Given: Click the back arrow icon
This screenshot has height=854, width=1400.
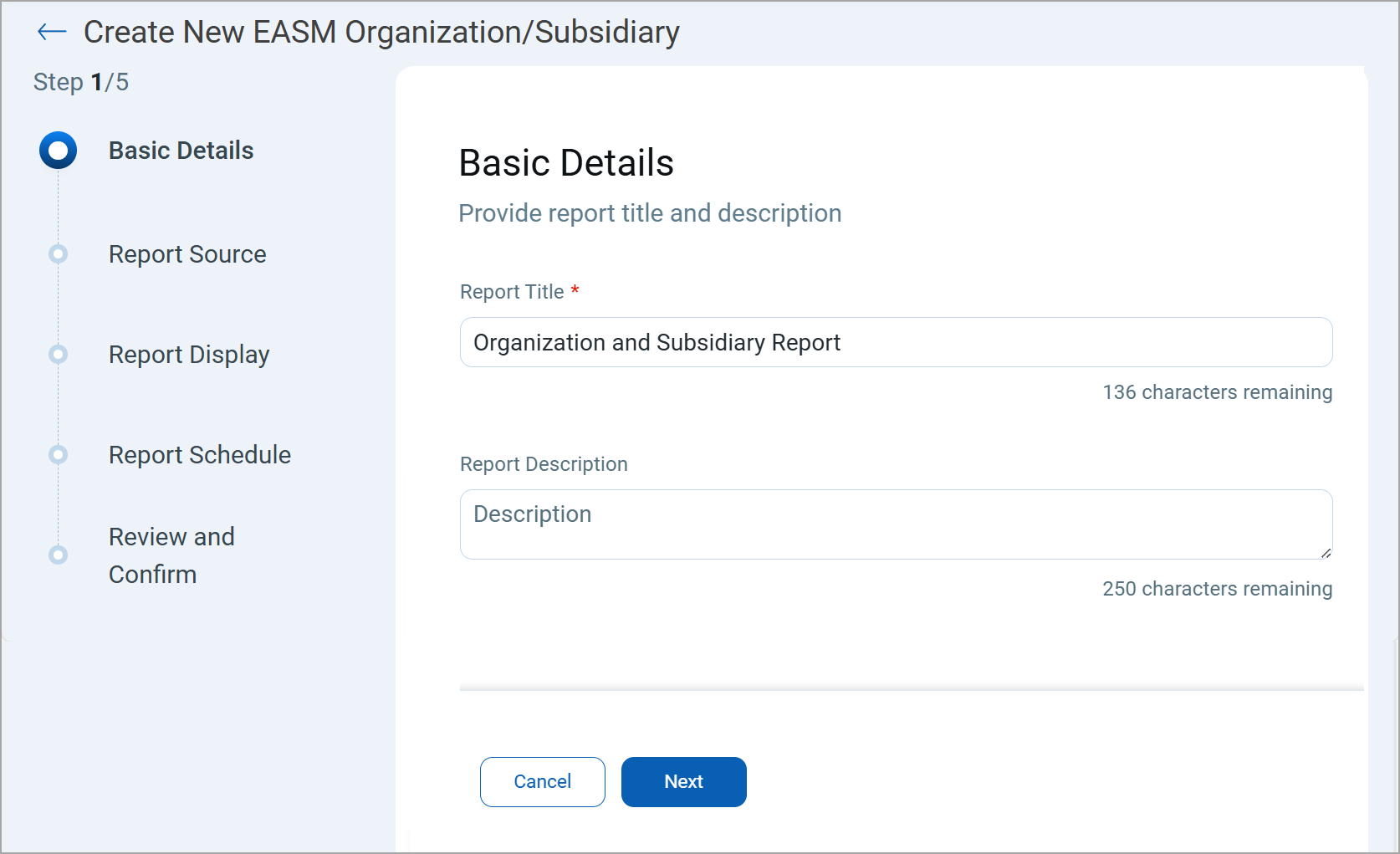Looking at the screenshot, I should coord(52,33).
